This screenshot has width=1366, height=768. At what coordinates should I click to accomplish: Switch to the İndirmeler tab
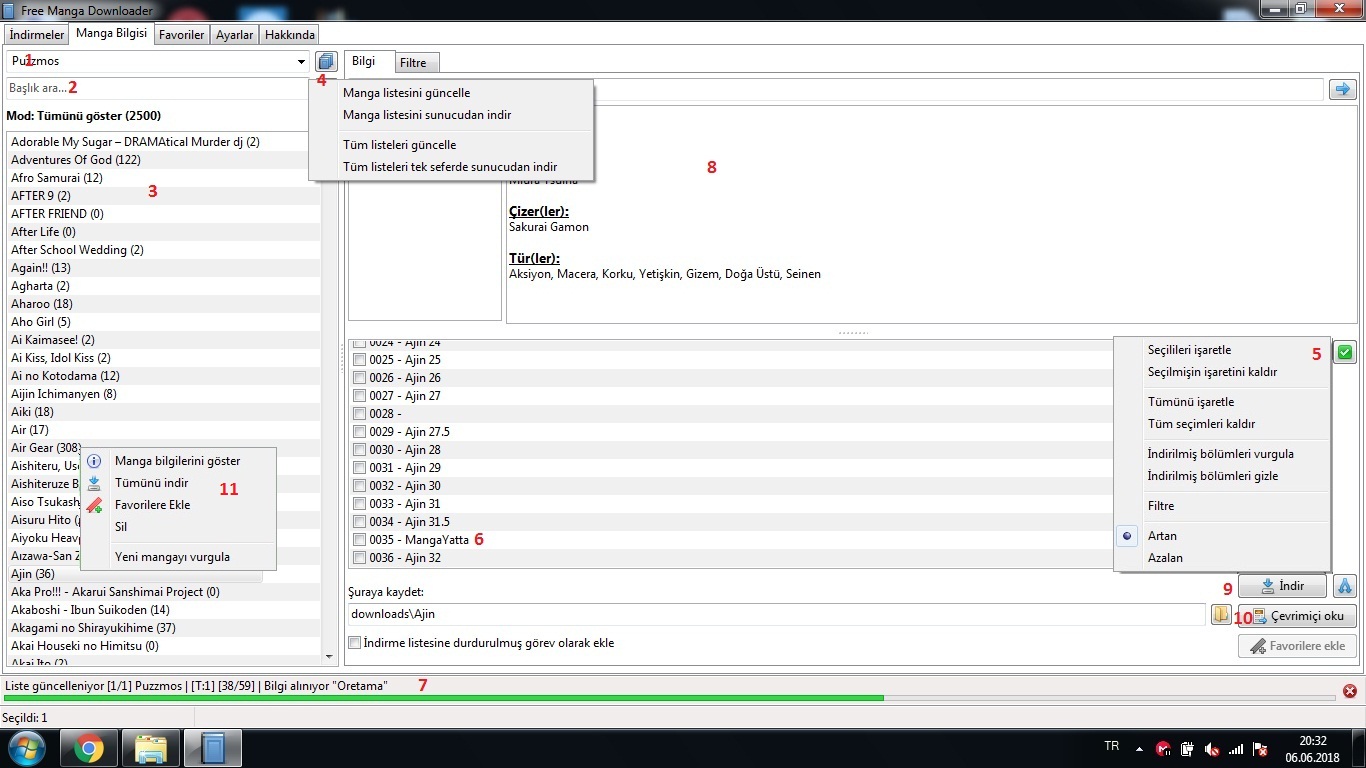[x=37, y=35]
